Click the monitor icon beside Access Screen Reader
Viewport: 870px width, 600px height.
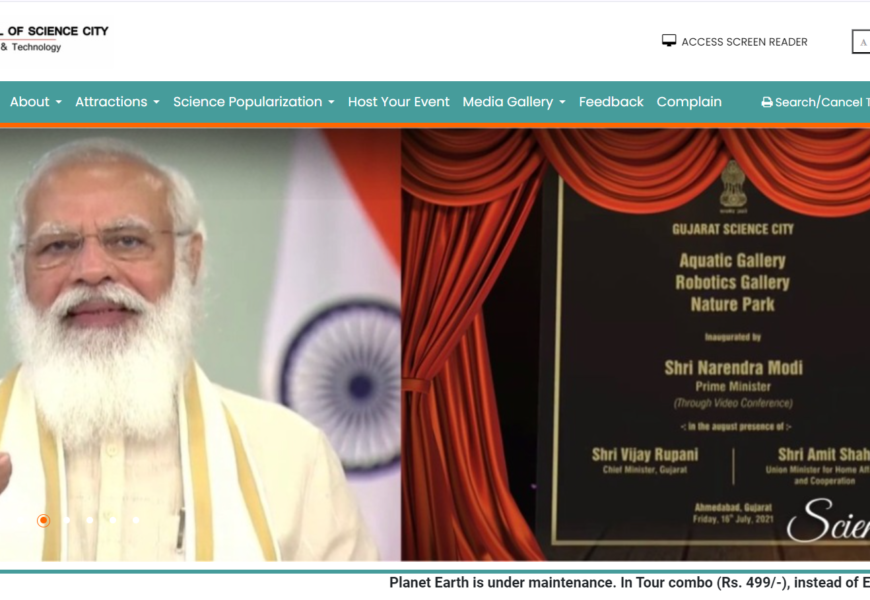click(669, 41)
